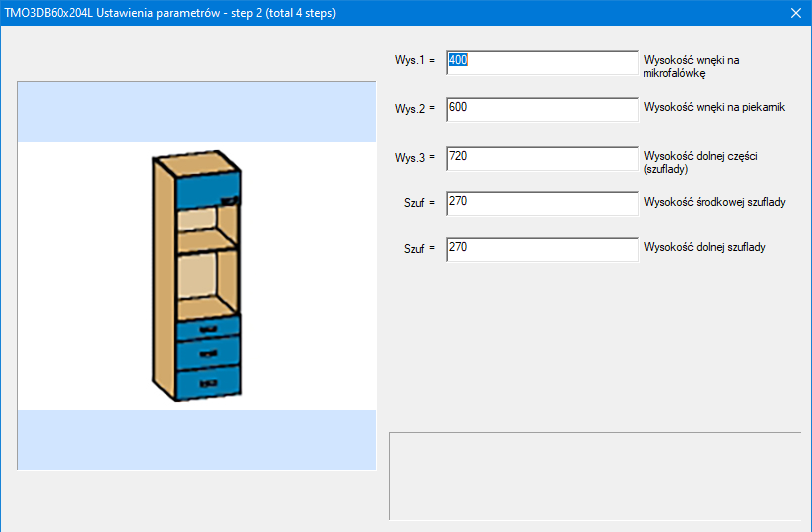Click the "Wys.2 =" label
Viewport: 812px width, 532px height.
point(415,108)
